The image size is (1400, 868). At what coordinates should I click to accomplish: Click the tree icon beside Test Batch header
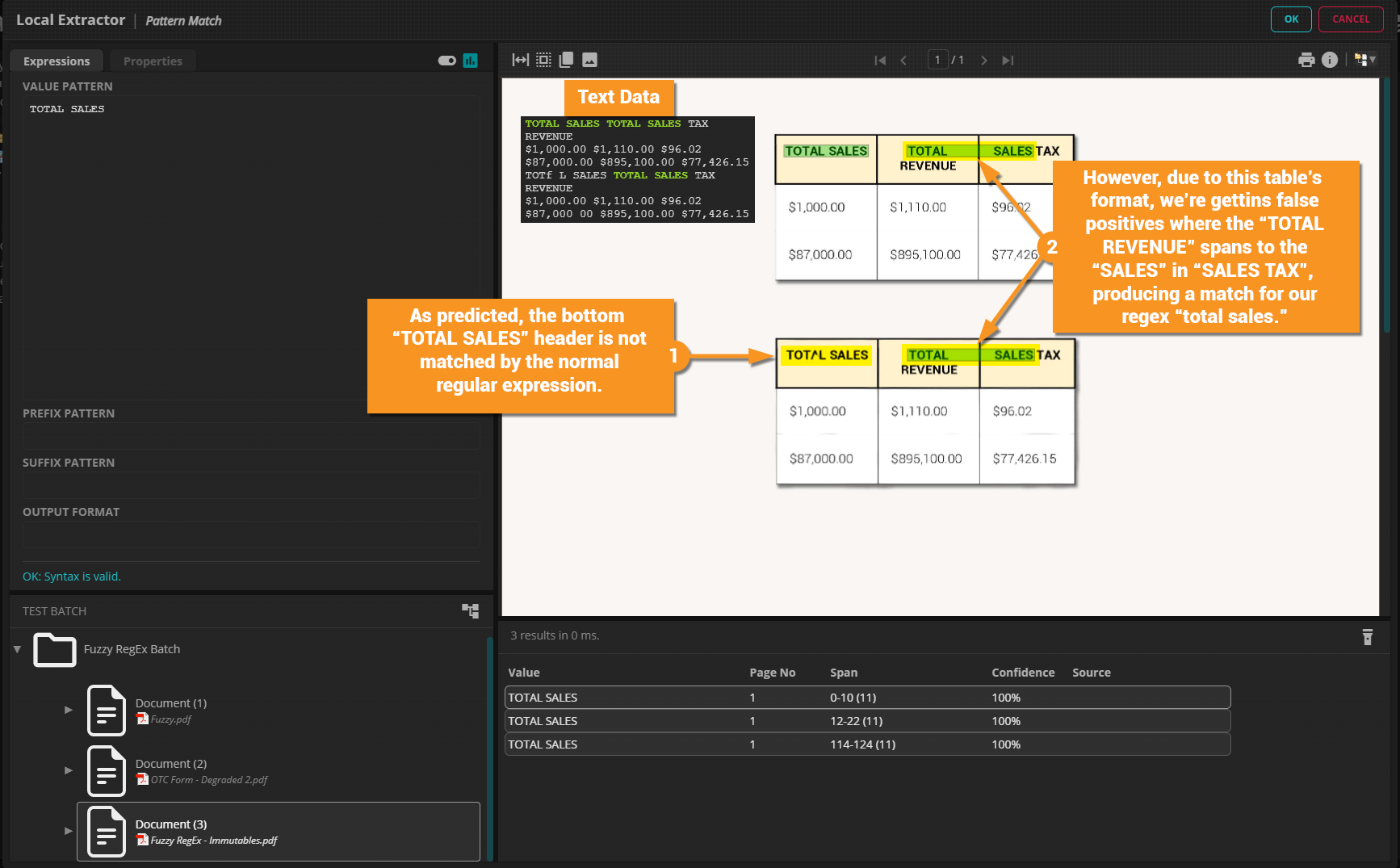tap(470, 610)
